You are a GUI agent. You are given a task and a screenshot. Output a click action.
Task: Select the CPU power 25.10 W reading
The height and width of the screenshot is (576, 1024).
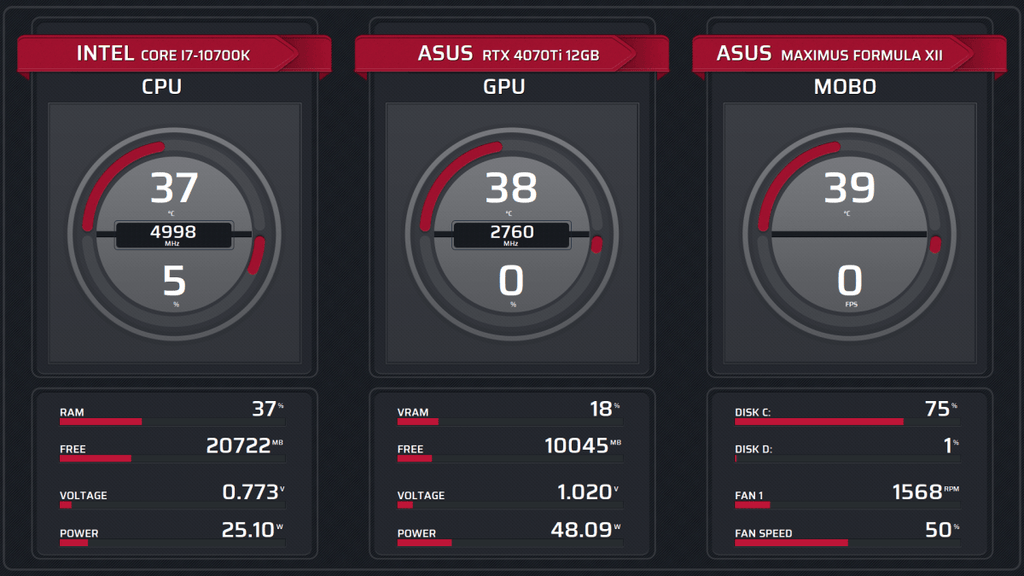(248, 529)
